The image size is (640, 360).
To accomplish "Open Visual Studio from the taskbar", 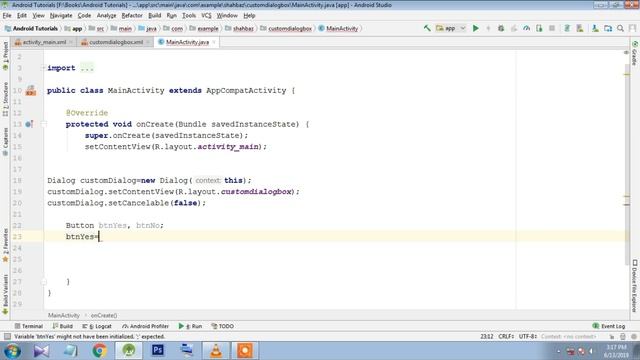I will click(x=41, y=350).
